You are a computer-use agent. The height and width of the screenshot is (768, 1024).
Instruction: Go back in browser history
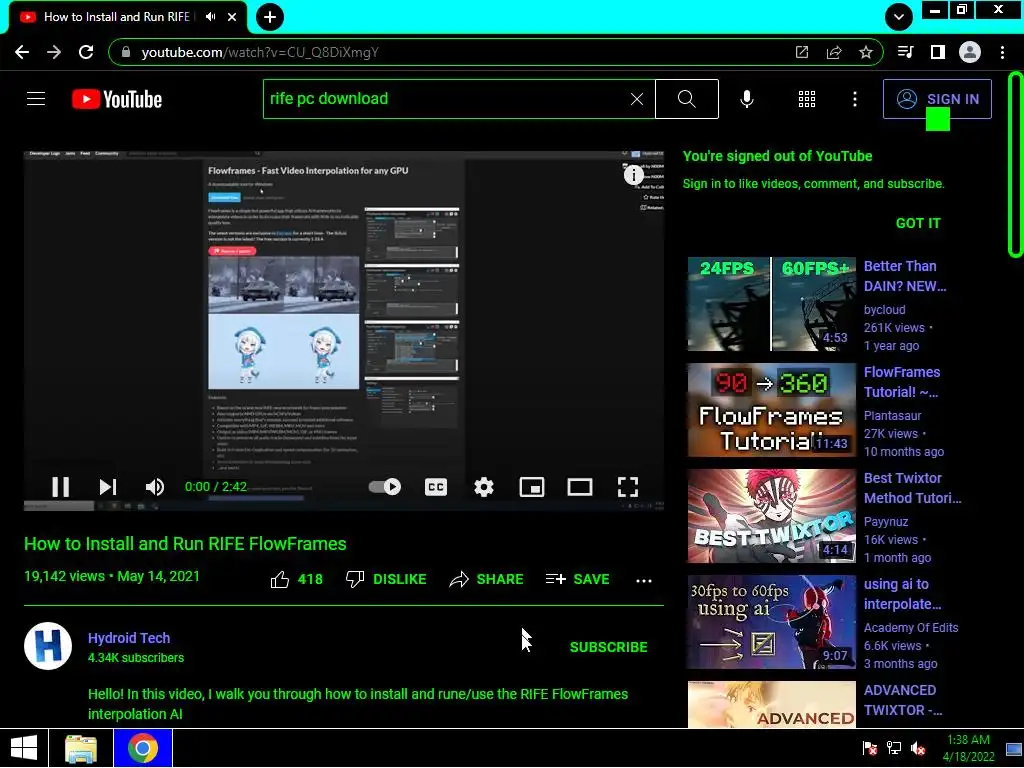click(x=22, y=52)
